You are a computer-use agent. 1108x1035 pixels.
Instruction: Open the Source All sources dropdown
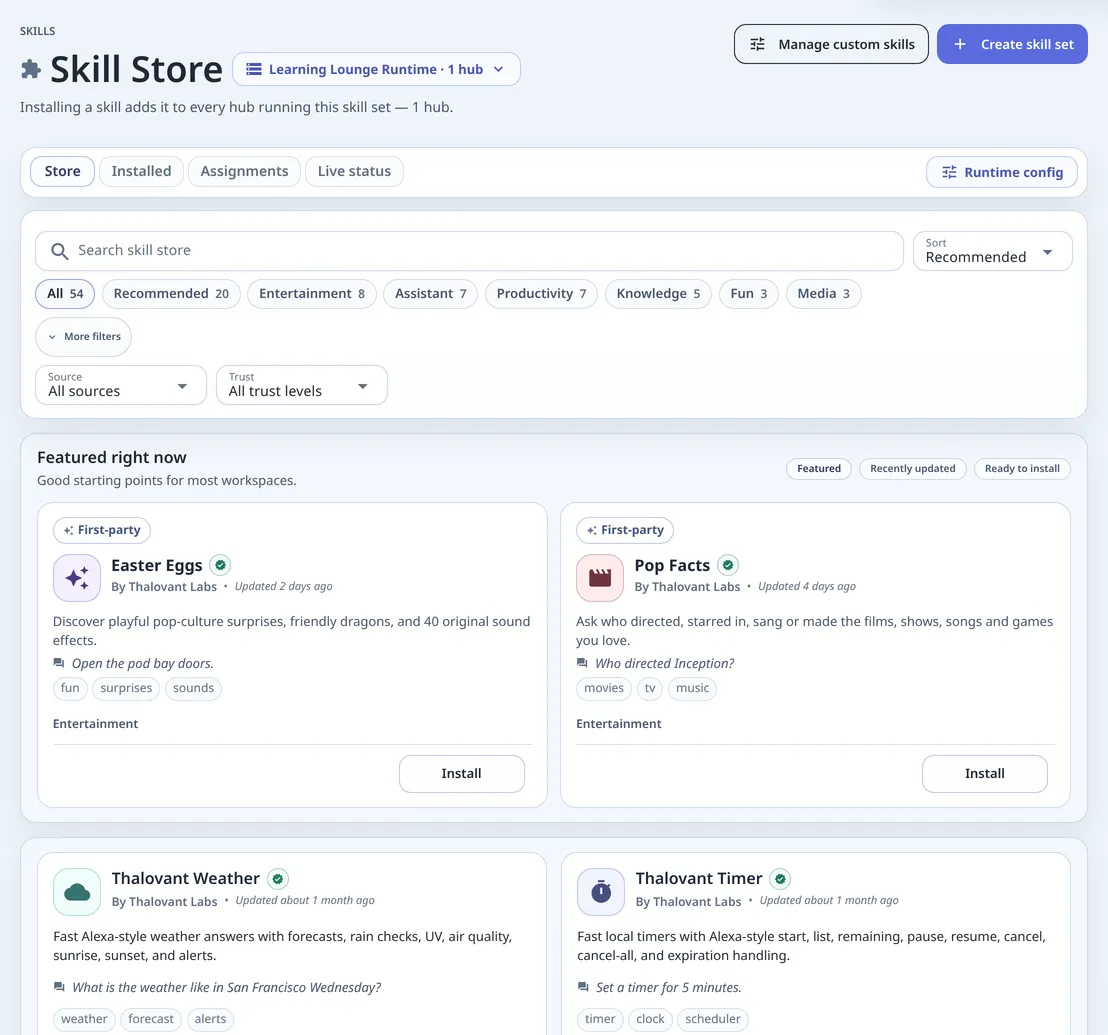[121, 385]
